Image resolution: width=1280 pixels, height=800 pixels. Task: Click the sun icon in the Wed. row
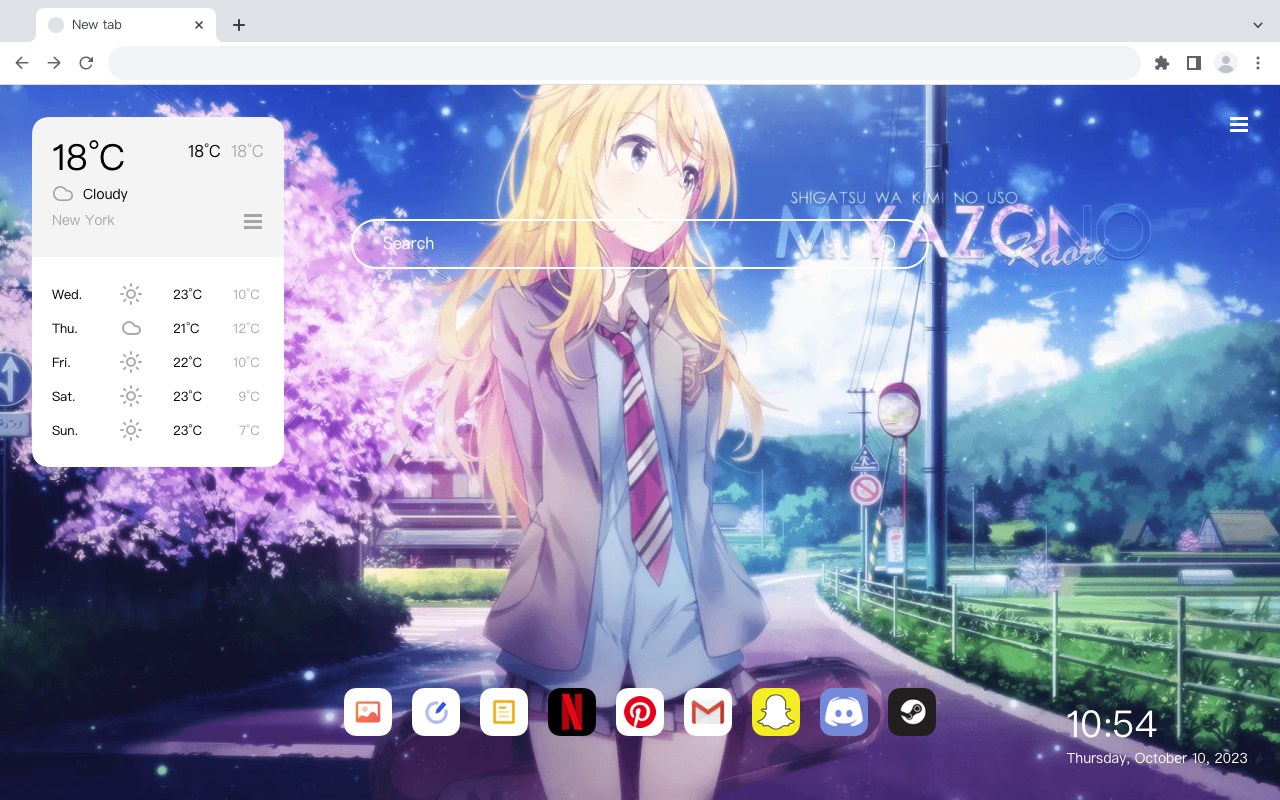(131, 294)
